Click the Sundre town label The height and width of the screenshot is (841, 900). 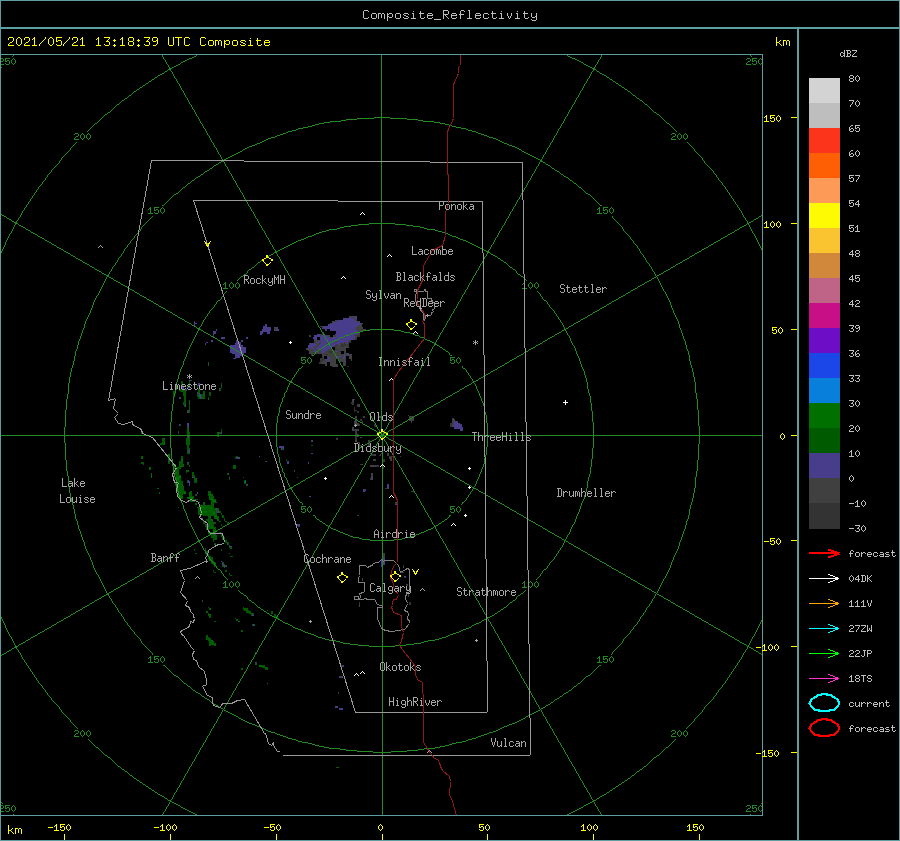tap(303, 415)
